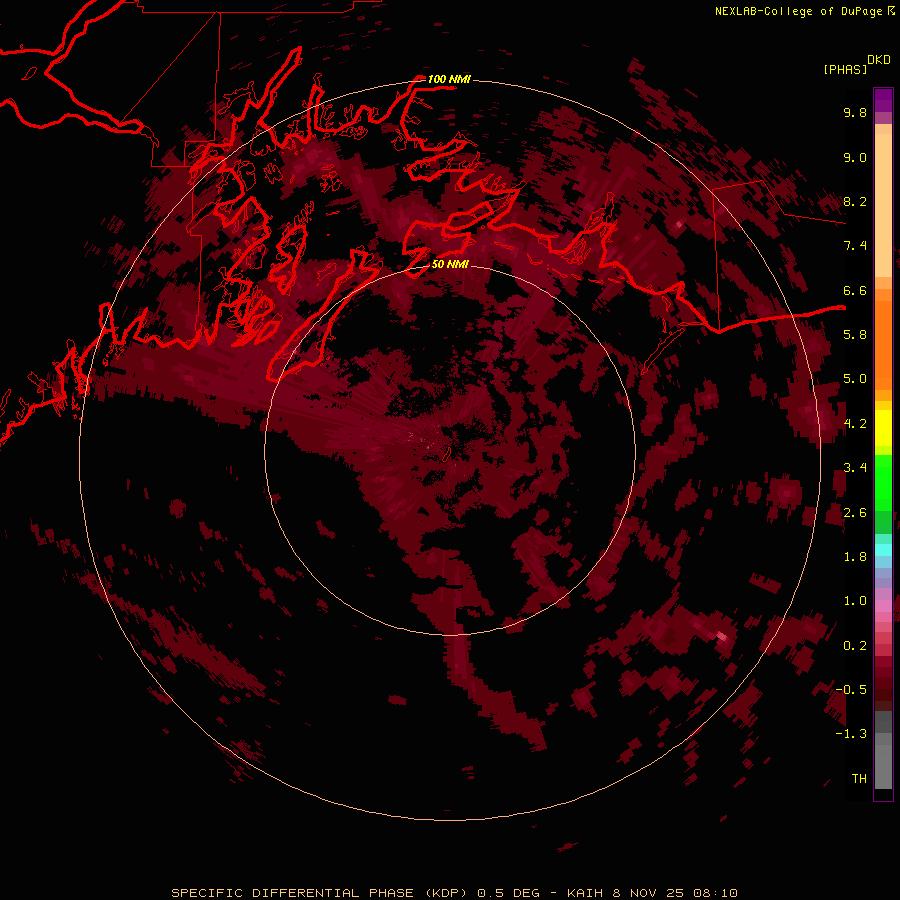Image resolution: width=900 pixels, height=900 pixels.
Task: Click the pink band near the 1.0 value
Action: (883, 606)
